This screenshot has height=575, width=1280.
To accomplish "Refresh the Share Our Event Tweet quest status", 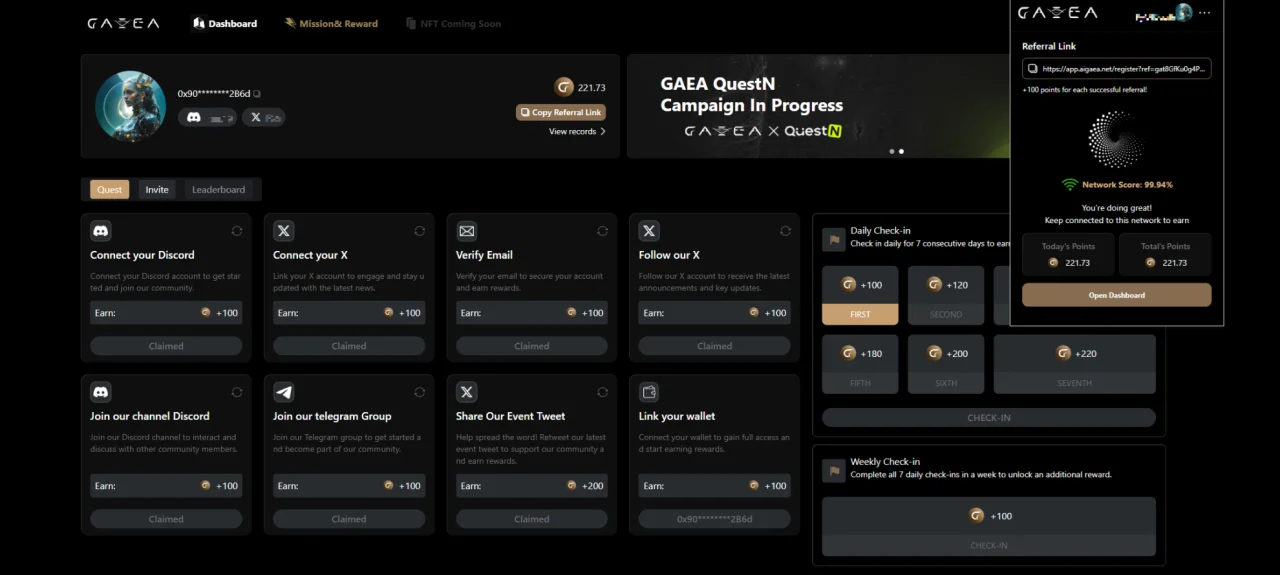I will 603,392.
